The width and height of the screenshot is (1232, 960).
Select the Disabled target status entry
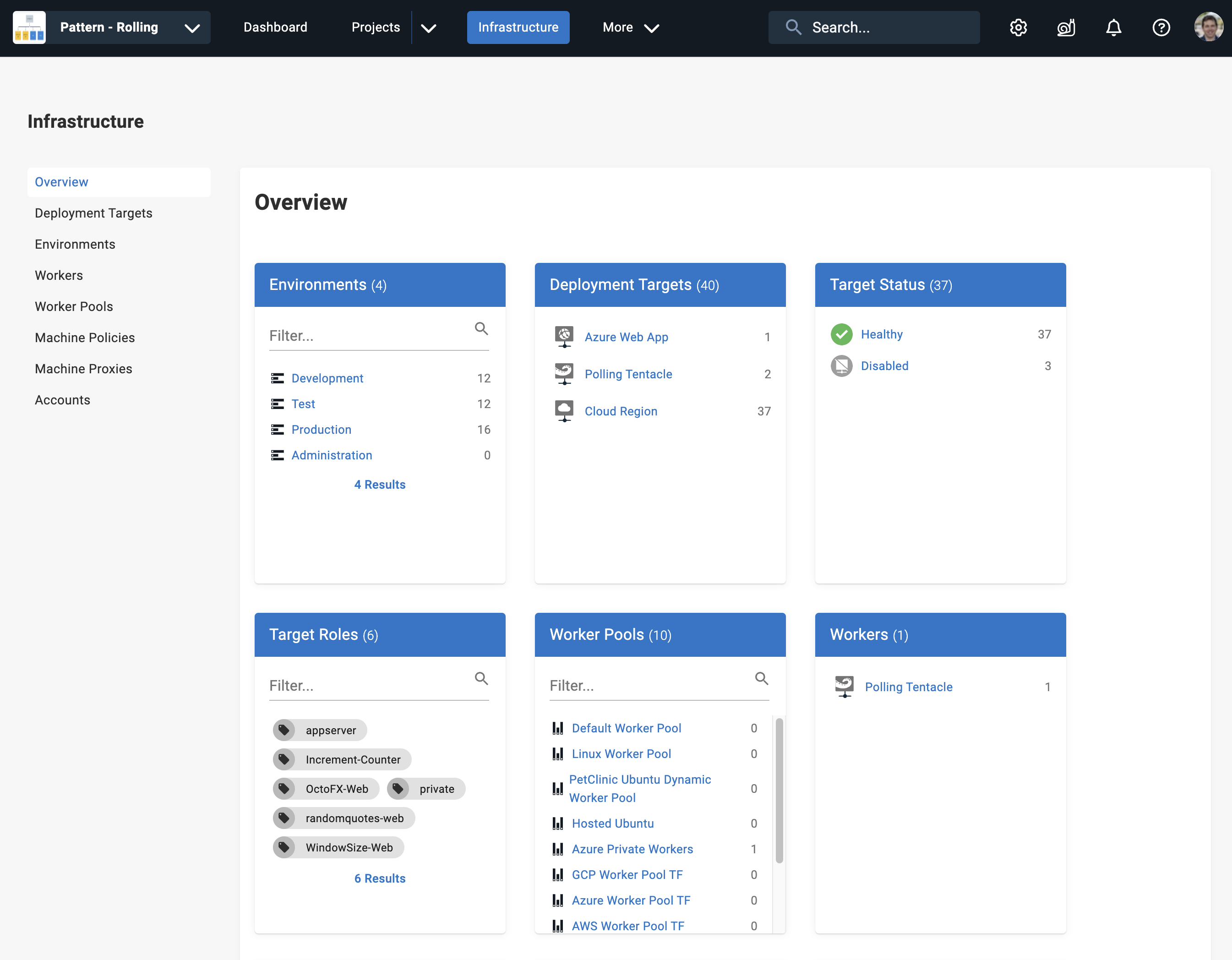point(884,365)
